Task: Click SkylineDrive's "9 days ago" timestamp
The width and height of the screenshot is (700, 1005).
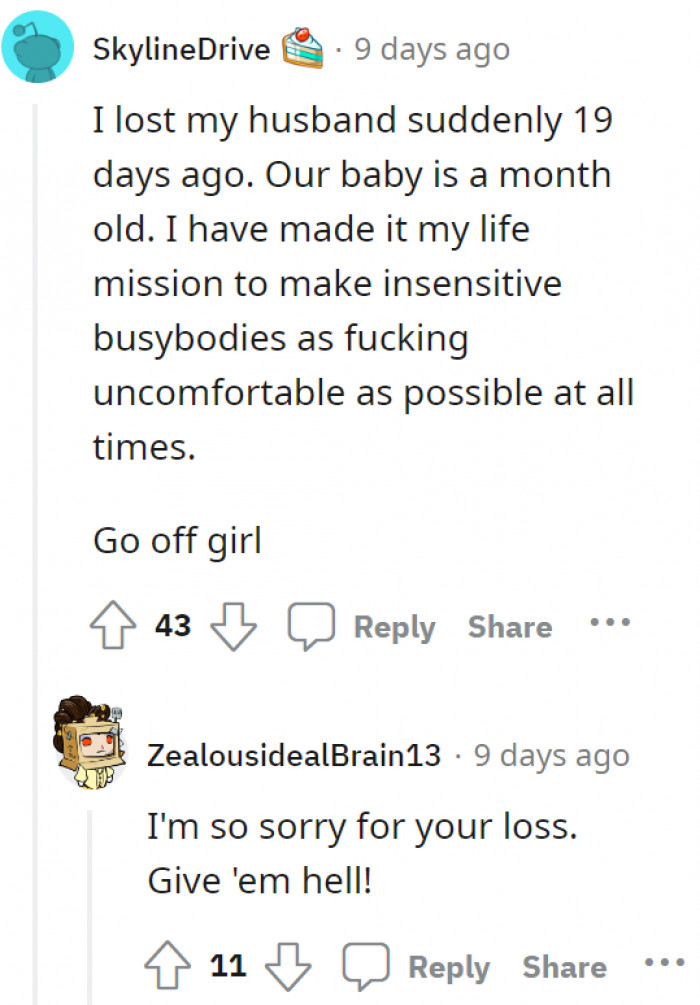Action: tap(432, 49)
